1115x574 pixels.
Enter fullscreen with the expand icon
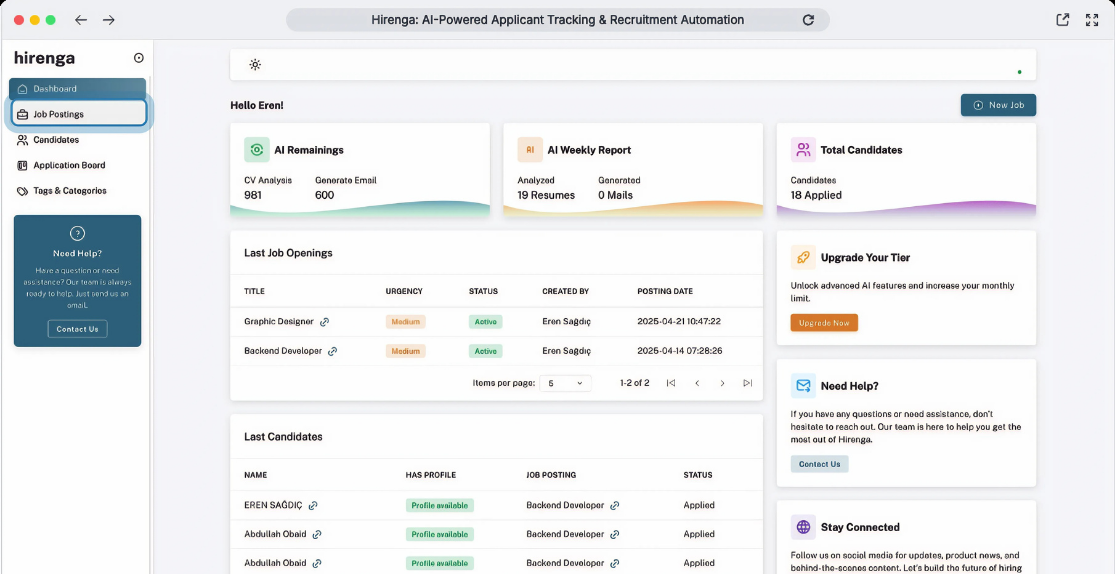[x=1092, y=20]
